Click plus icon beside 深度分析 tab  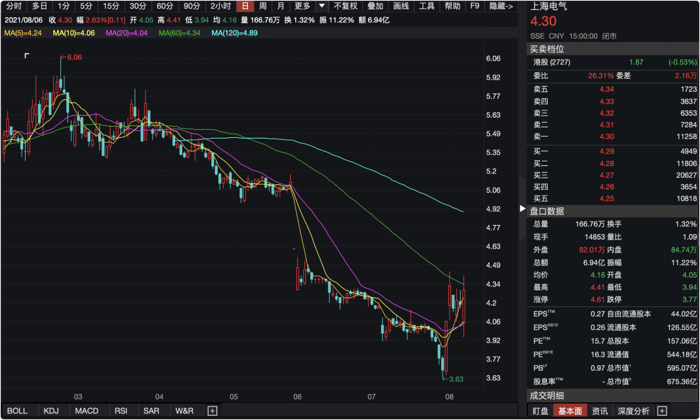click(x=691, y=411)
